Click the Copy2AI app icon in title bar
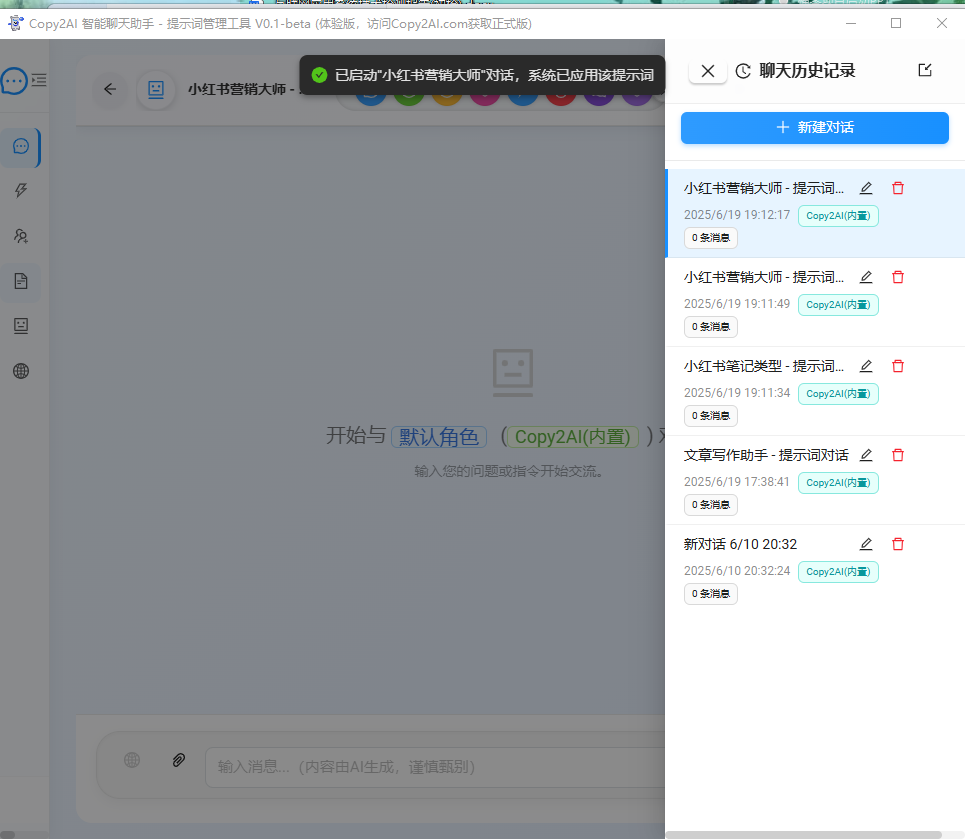This screenshot has width=965, height=839. pyautogui.click(x=15, y=23)
